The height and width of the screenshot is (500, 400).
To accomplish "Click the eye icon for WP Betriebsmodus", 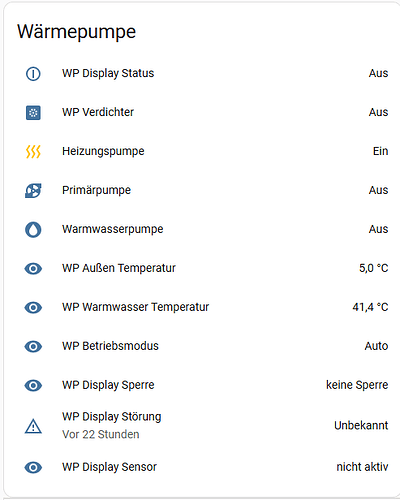I will pyautogui.click(x=33, y=346).
